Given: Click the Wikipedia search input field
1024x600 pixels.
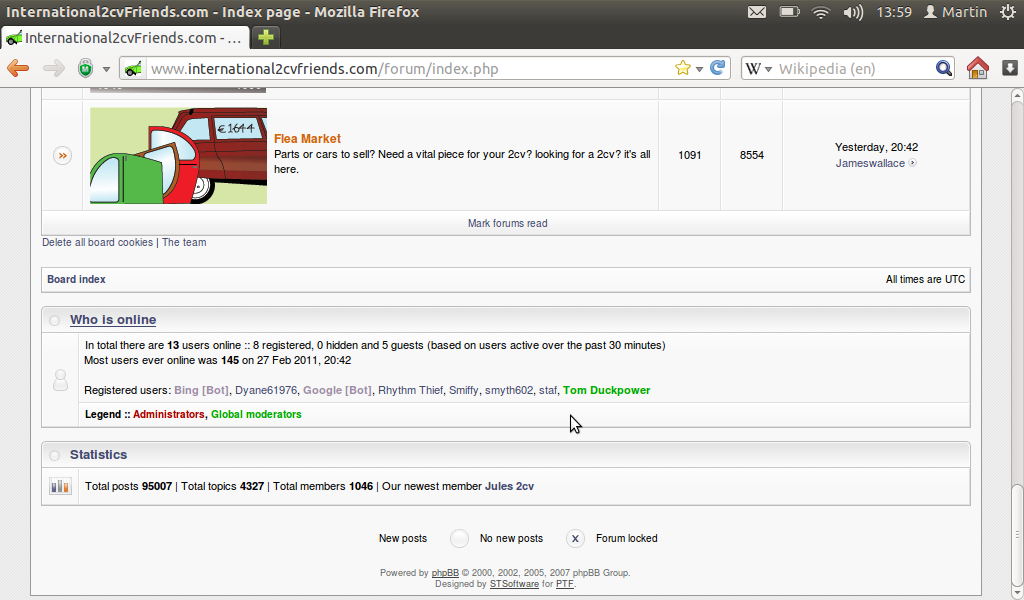Looking at the screenshot, I should (854, 69).
